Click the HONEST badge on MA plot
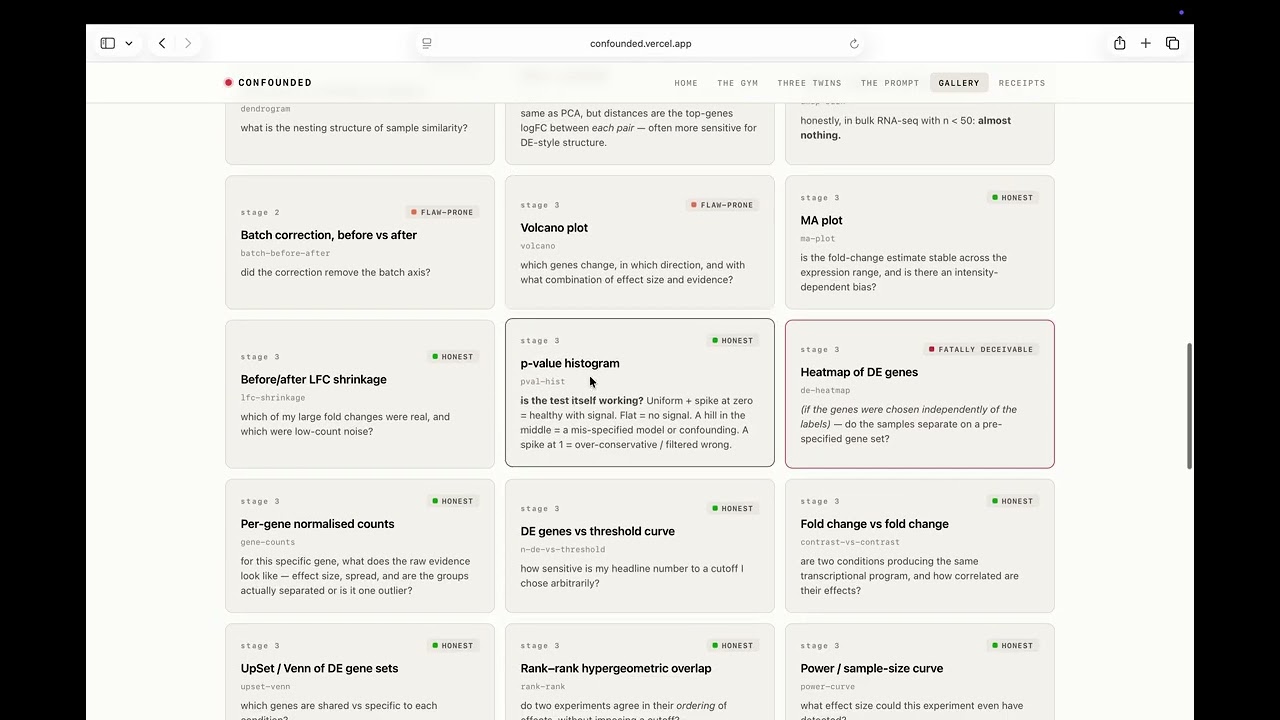This screenshot has height=720, width=1280. coord(1013,197)
